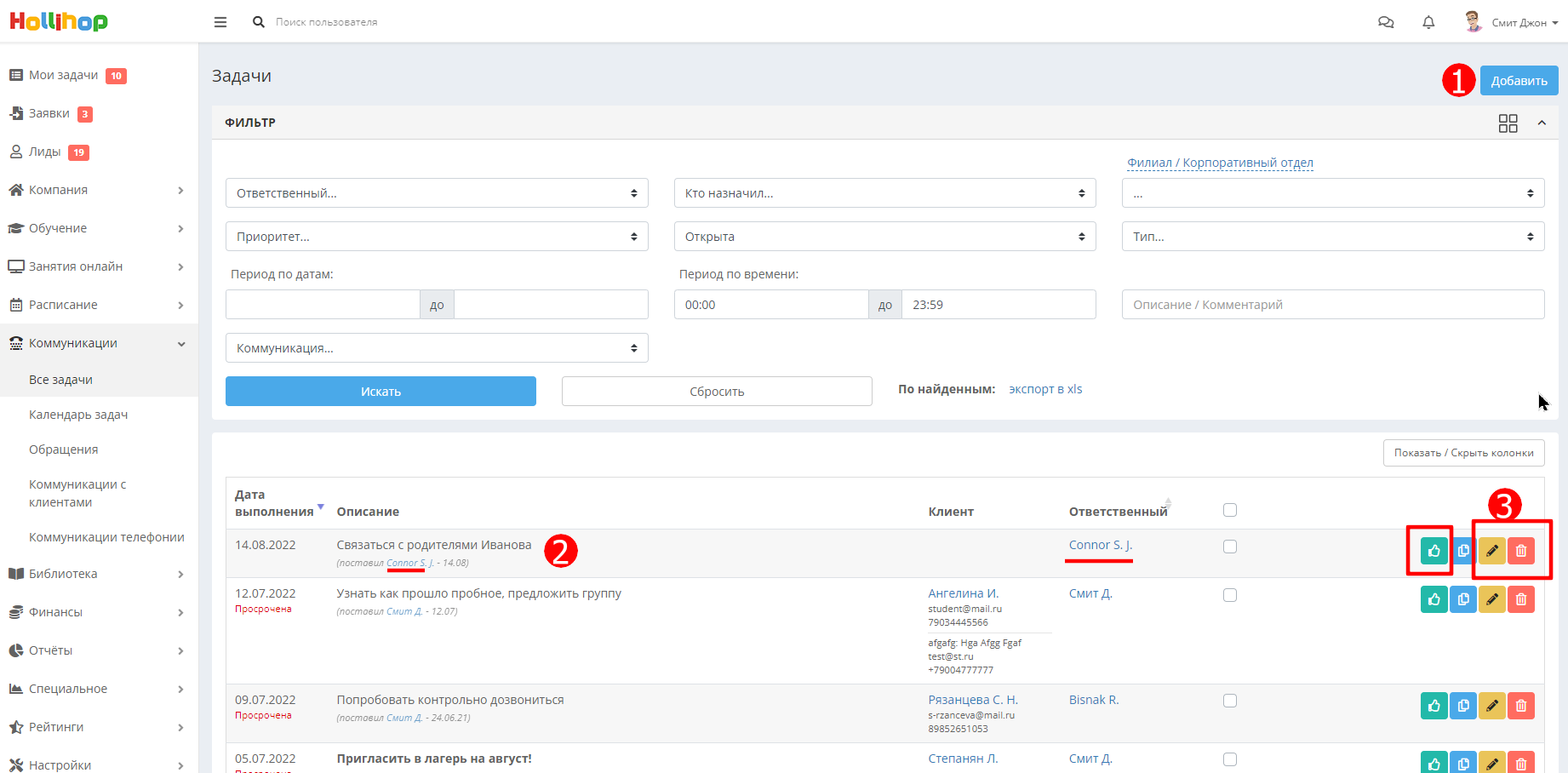Complete the 12.07.2022 task with thumbs-up
Viewport: 1568px width, 773px height.
point(1434,599)
